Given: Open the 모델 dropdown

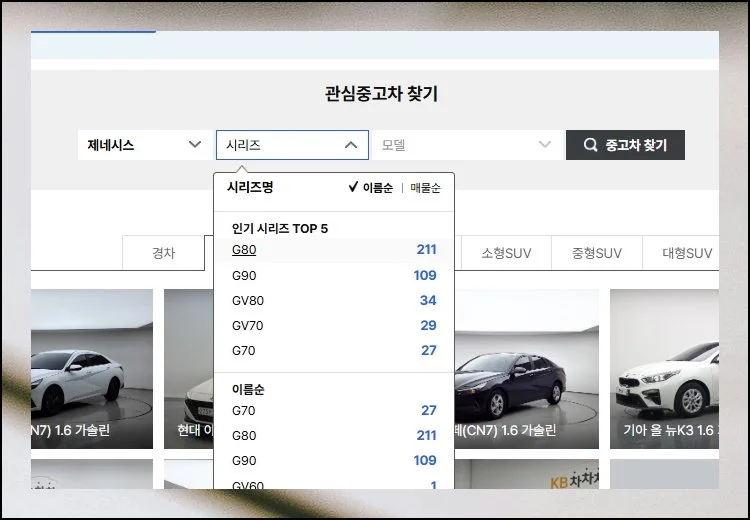Looking at the screenshot, I should (465, 145).
